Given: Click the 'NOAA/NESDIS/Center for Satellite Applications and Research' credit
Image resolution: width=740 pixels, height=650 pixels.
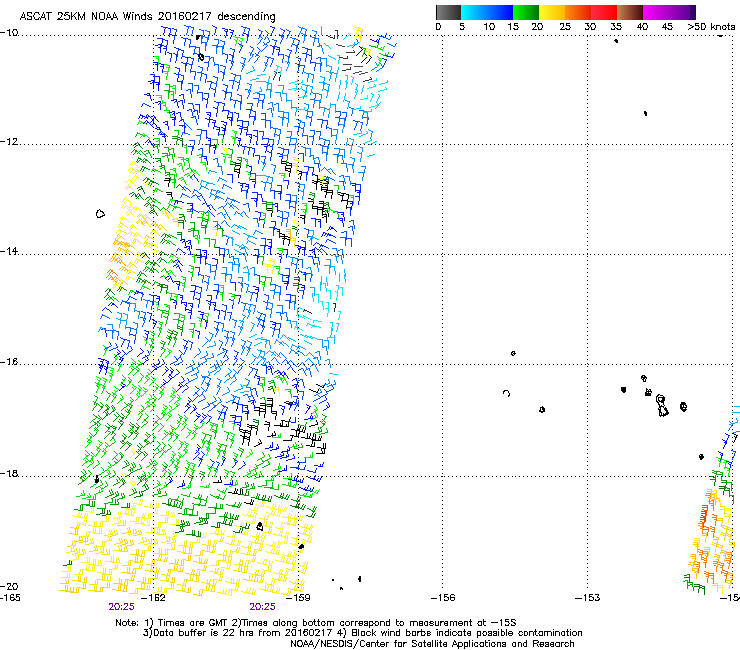Looking at the screenshot, I should click(432, 644).
